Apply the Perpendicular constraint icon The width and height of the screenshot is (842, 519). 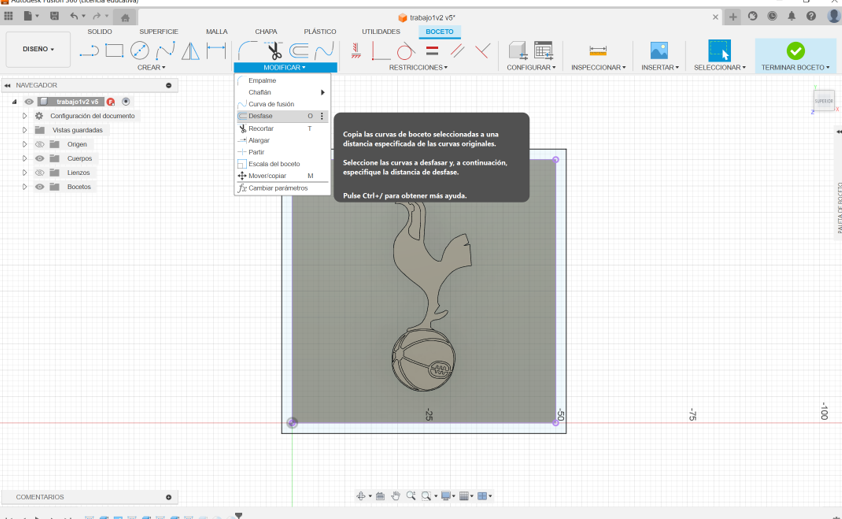coord(483,51)
